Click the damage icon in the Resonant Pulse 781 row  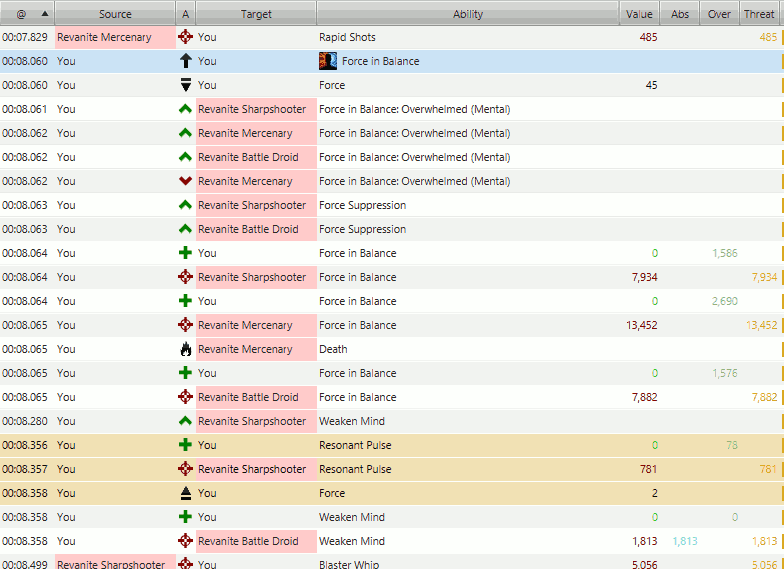(186, 468)
